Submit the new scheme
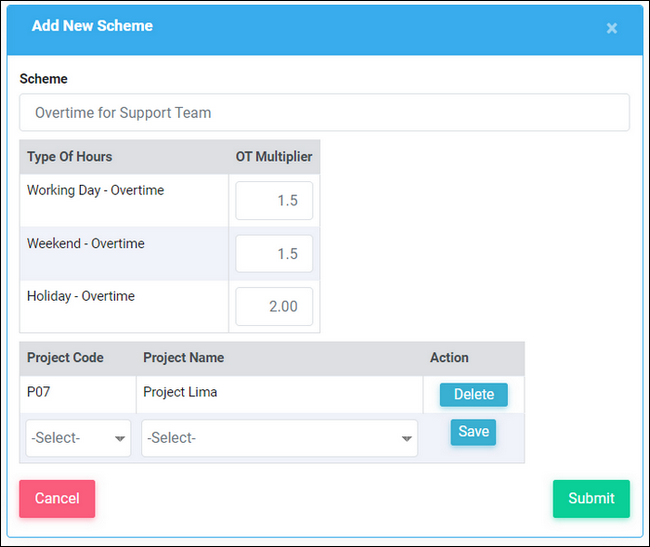The height and width of the screenshot is (547, 650). [x=591, y=499]
